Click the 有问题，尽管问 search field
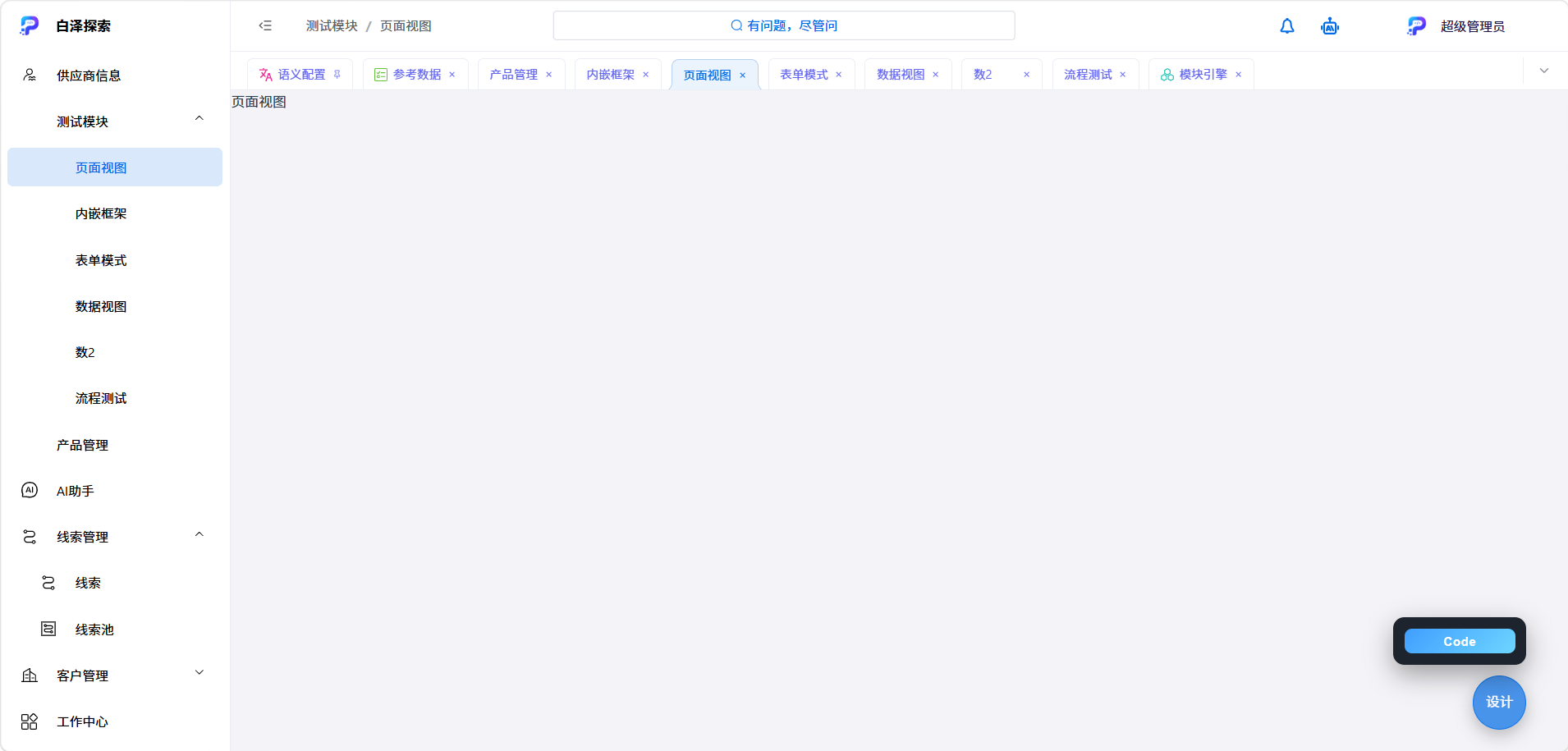This screenshot has height=751, width=1568. tap(784, 25)
